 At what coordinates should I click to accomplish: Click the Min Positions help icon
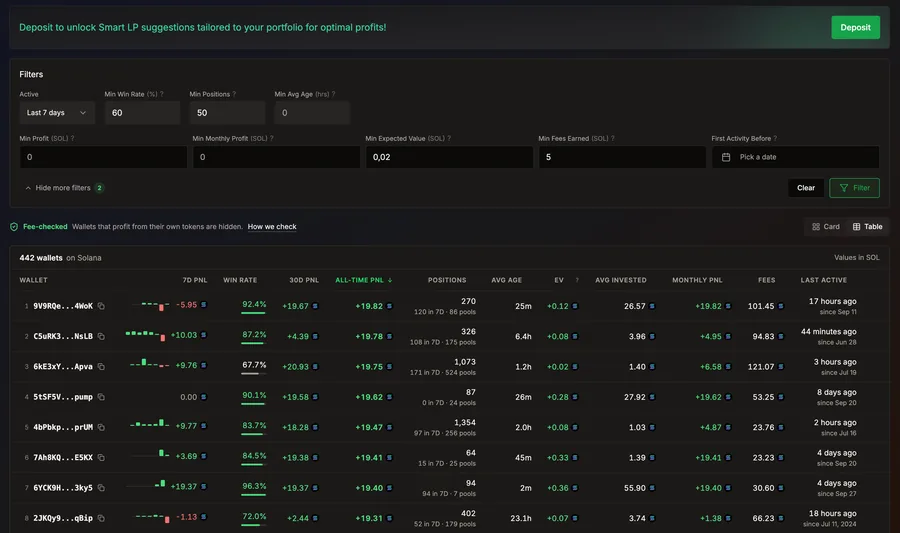coord(234,94)
